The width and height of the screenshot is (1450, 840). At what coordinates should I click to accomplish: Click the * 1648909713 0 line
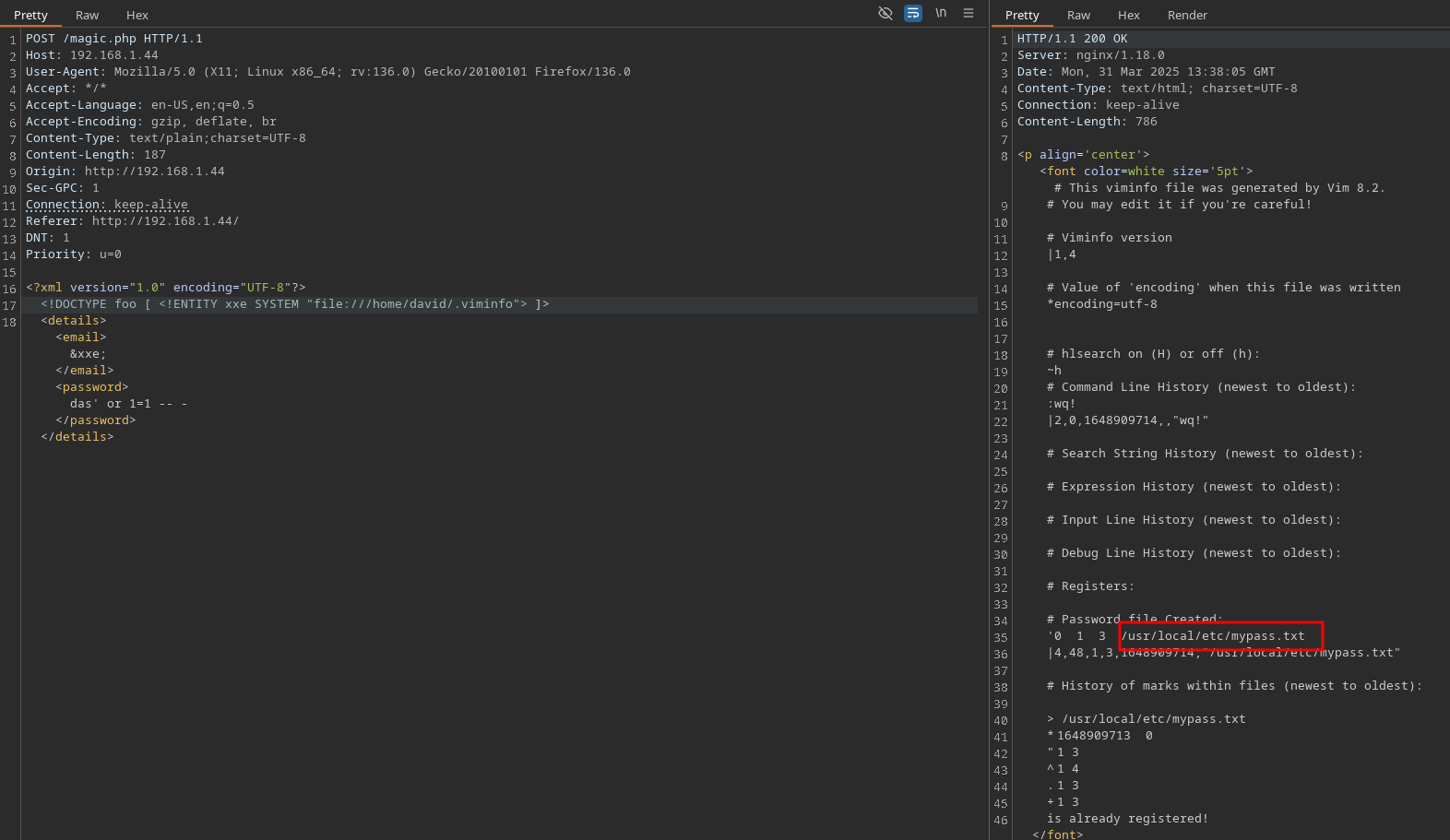tap(1100, 736)
